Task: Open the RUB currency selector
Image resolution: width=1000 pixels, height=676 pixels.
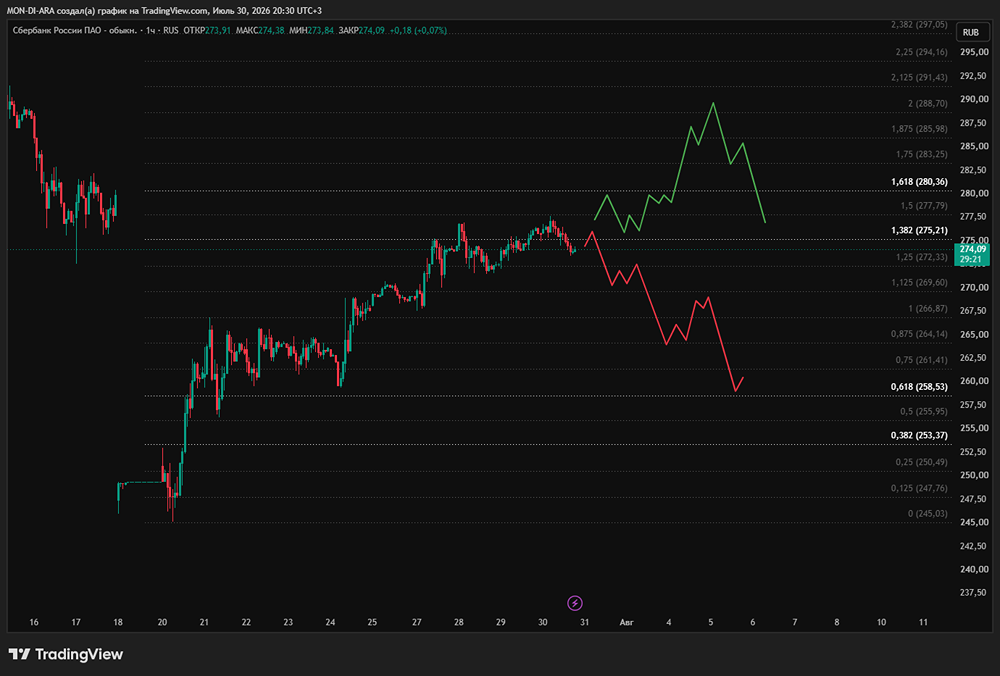Action: coord(971,32)
